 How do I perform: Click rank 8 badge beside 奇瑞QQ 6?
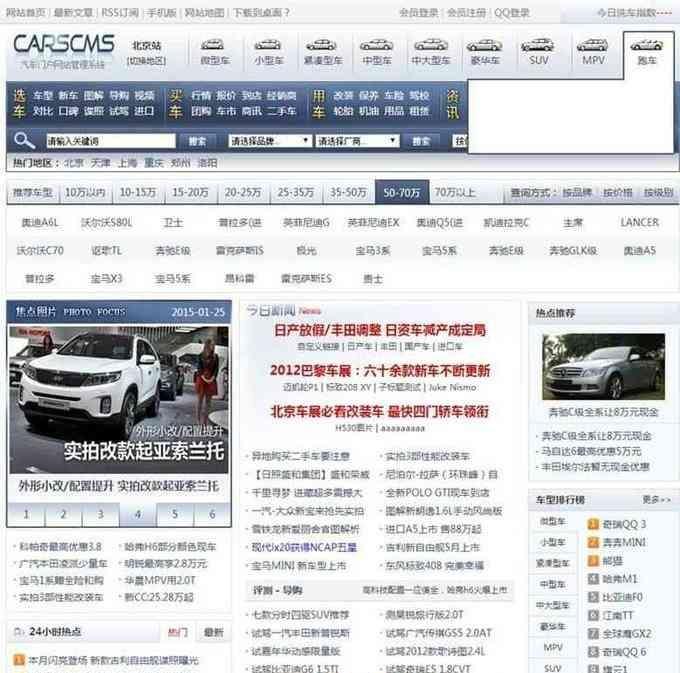(593, 652)
